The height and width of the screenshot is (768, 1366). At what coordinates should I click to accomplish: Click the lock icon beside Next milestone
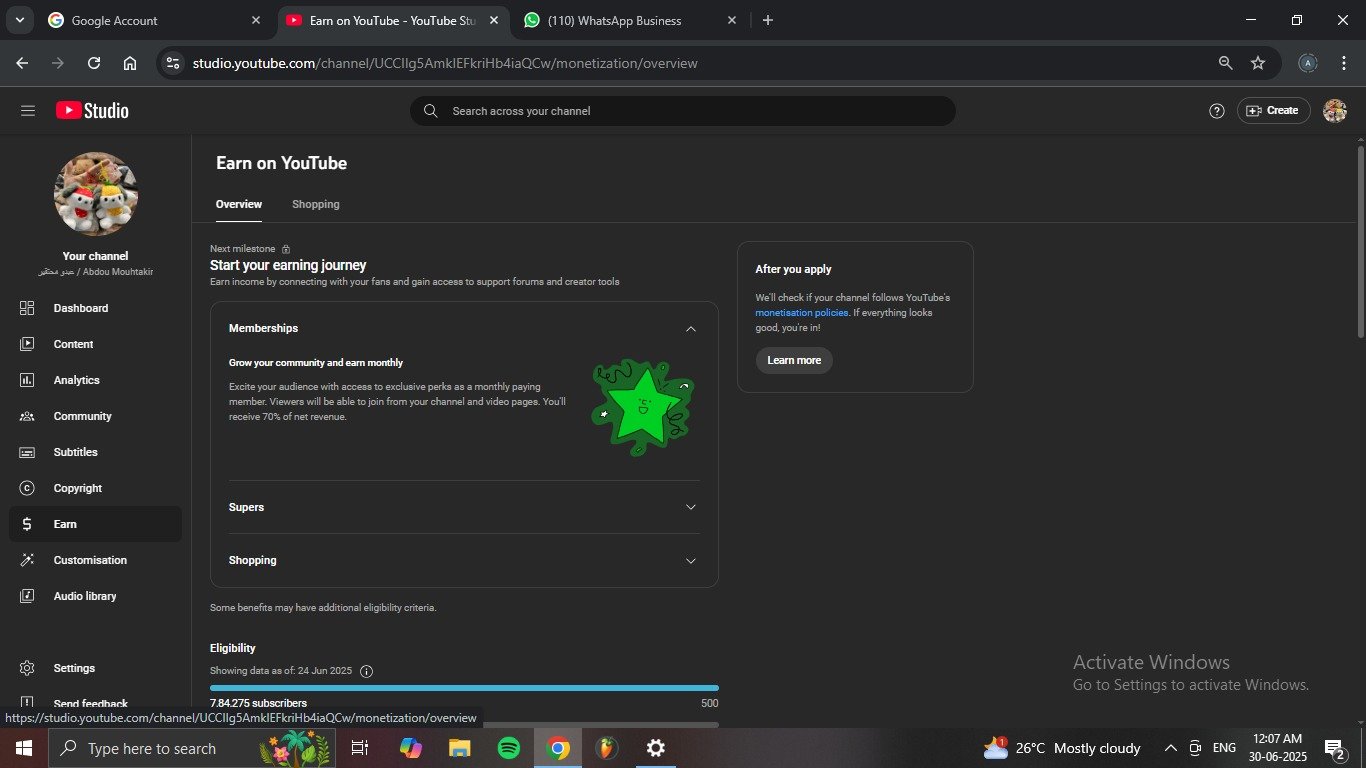[x=286, y=249]
